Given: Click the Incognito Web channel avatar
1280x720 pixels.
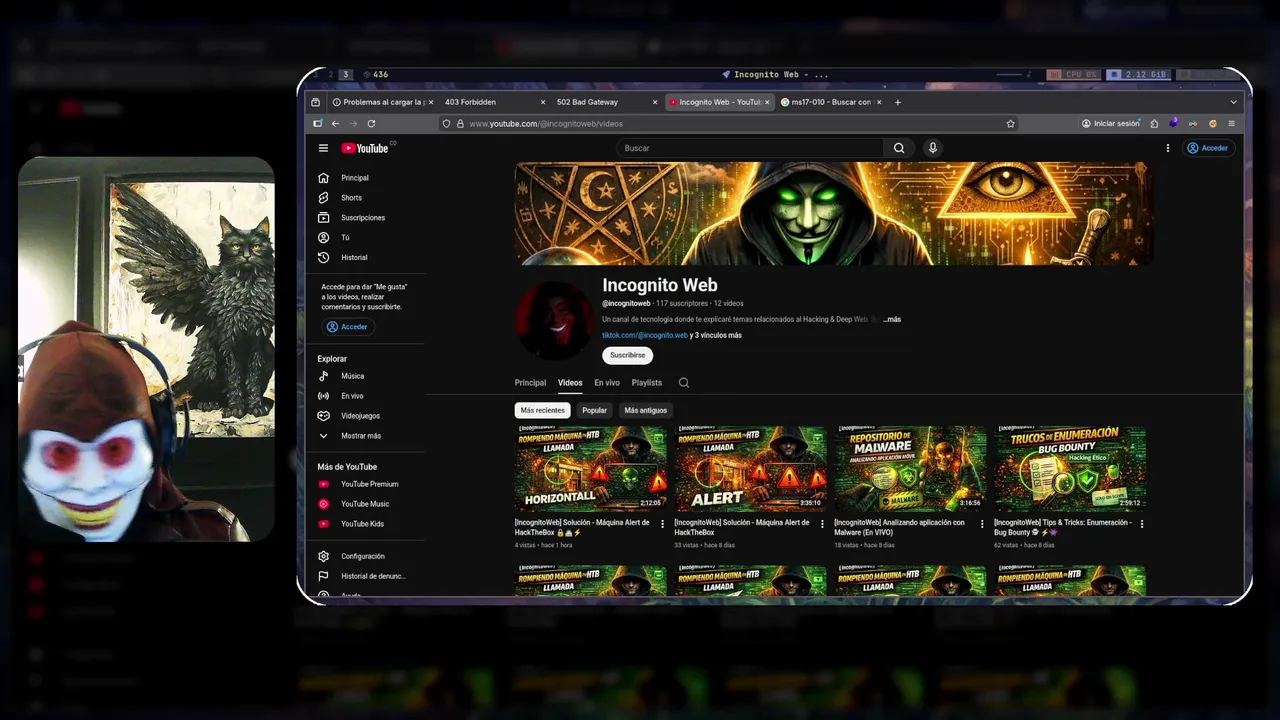Looking at the screenshot, I should click(x=555, y=320).
